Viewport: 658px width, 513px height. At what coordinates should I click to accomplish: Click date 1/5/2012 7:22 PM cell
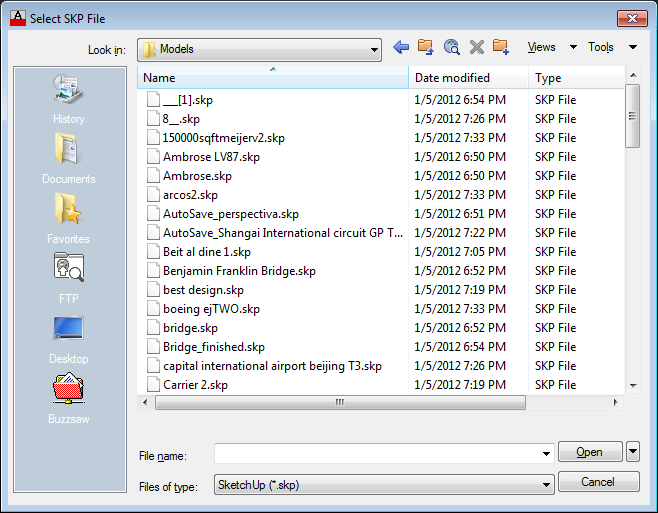point(460,233)
